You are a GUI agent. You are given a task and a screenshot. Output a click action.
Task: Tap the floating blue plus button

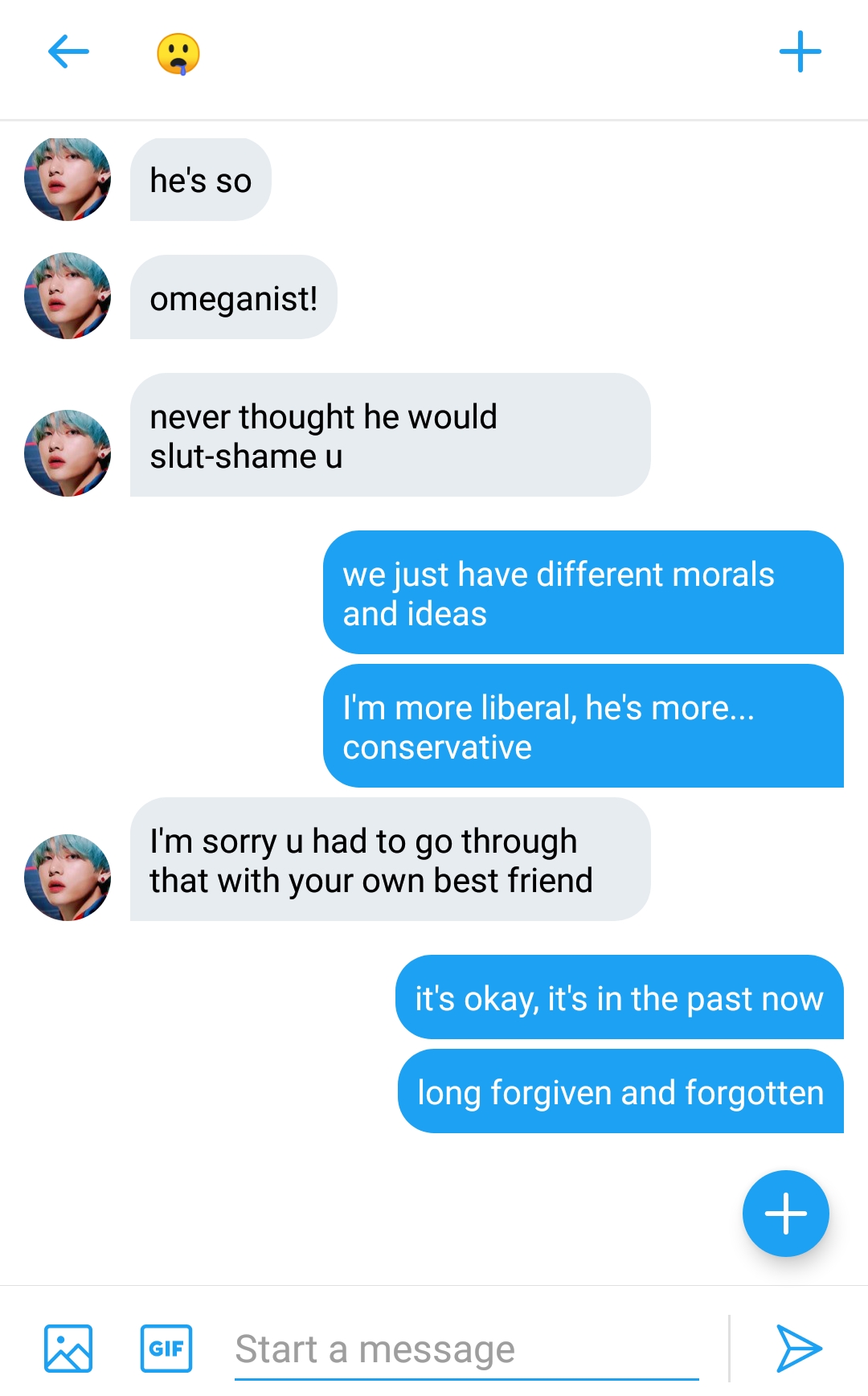[785, 1214]
